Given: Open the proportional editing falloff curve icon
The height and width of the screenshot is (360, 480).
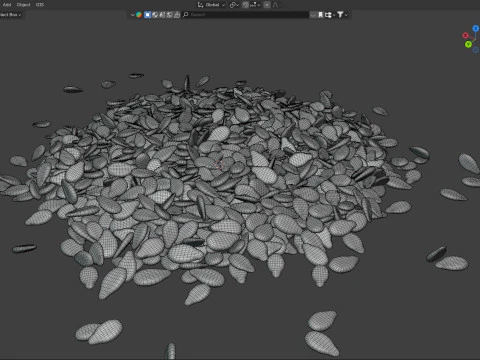Looking at the screenshot, I should (x=276, y=5).
